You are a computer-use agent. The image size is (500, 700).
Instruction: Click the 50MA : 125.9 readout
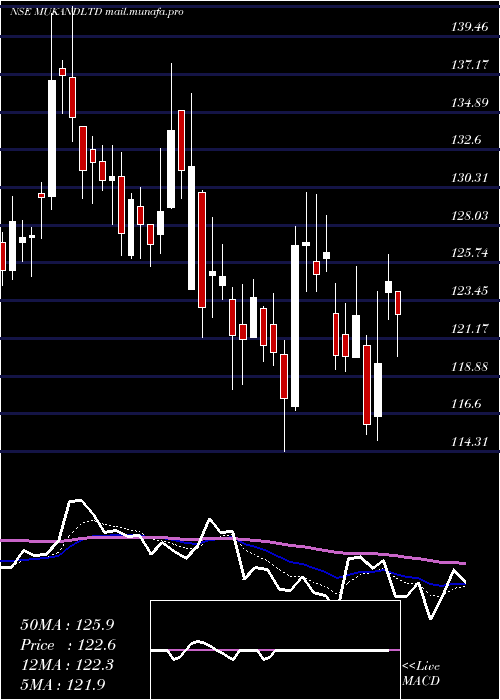coord(68,625)
